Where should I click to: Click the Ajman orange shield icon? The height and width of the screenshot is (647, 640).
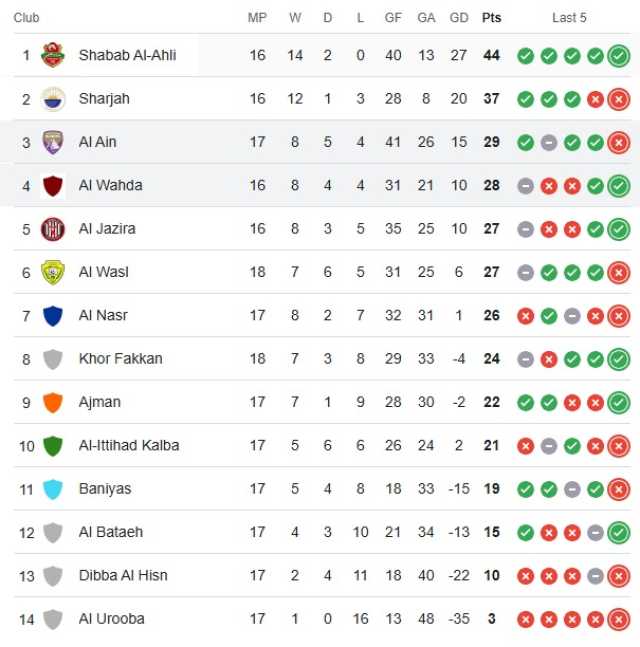[x=53, y=403]
